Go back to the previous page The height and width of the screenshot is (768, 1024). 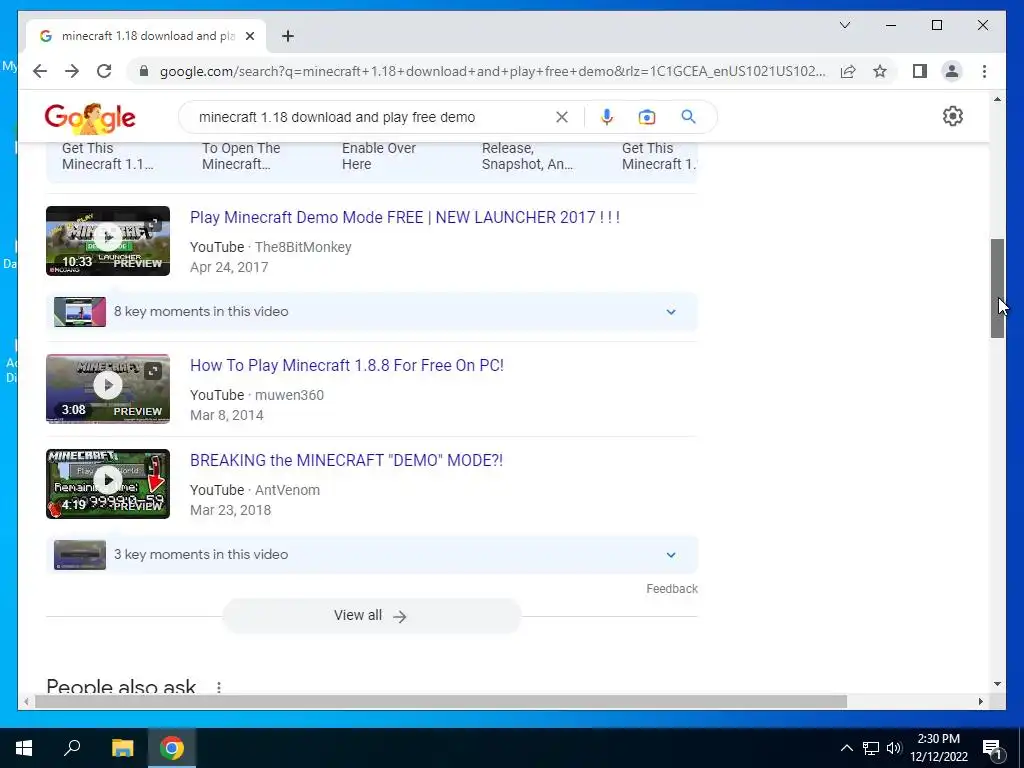(40, 71)
